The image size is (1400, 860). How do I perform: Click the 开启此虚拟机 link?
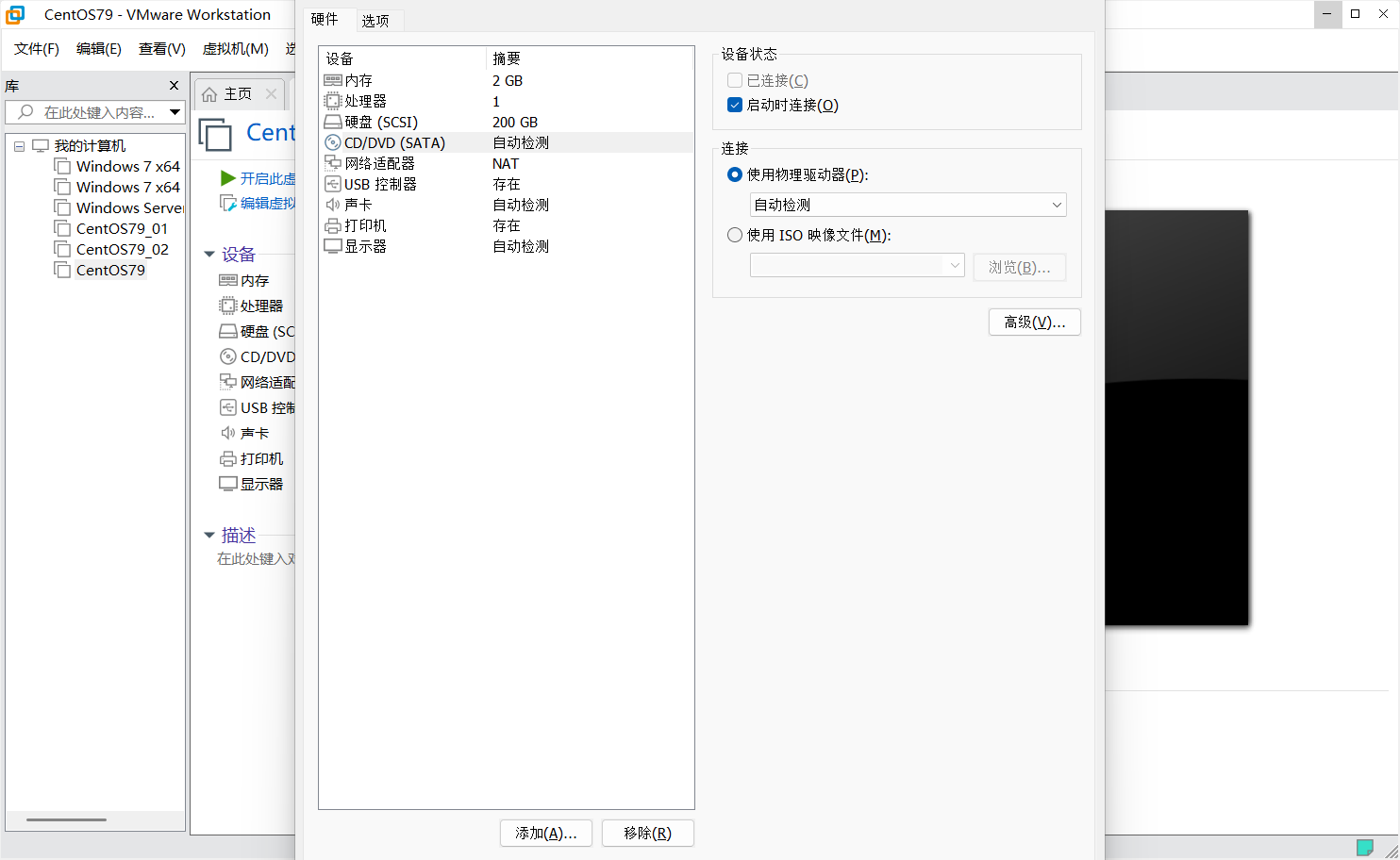coord(268,178)
